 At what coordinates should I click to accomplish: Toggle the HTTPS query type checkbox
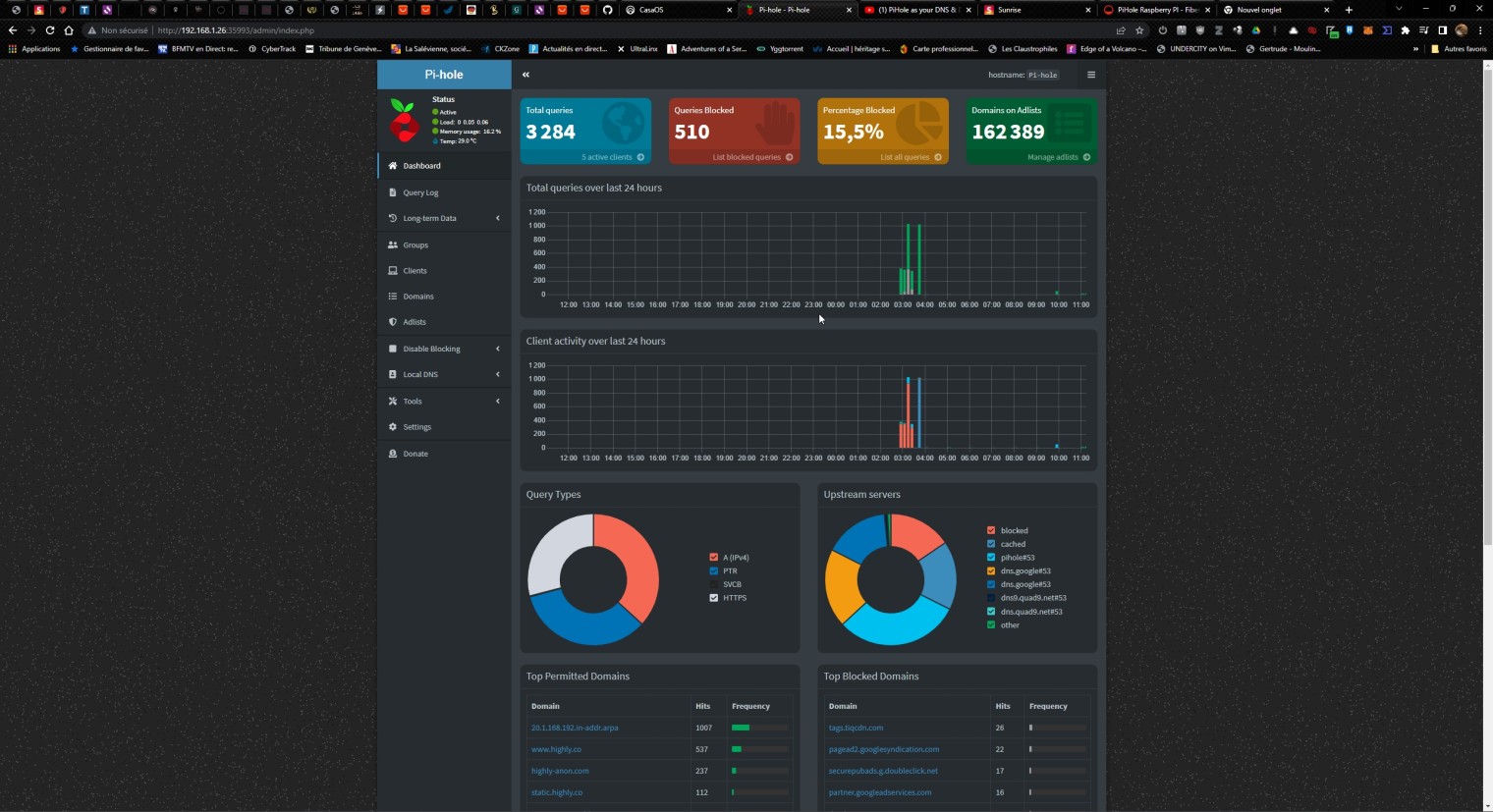point(714,598)
